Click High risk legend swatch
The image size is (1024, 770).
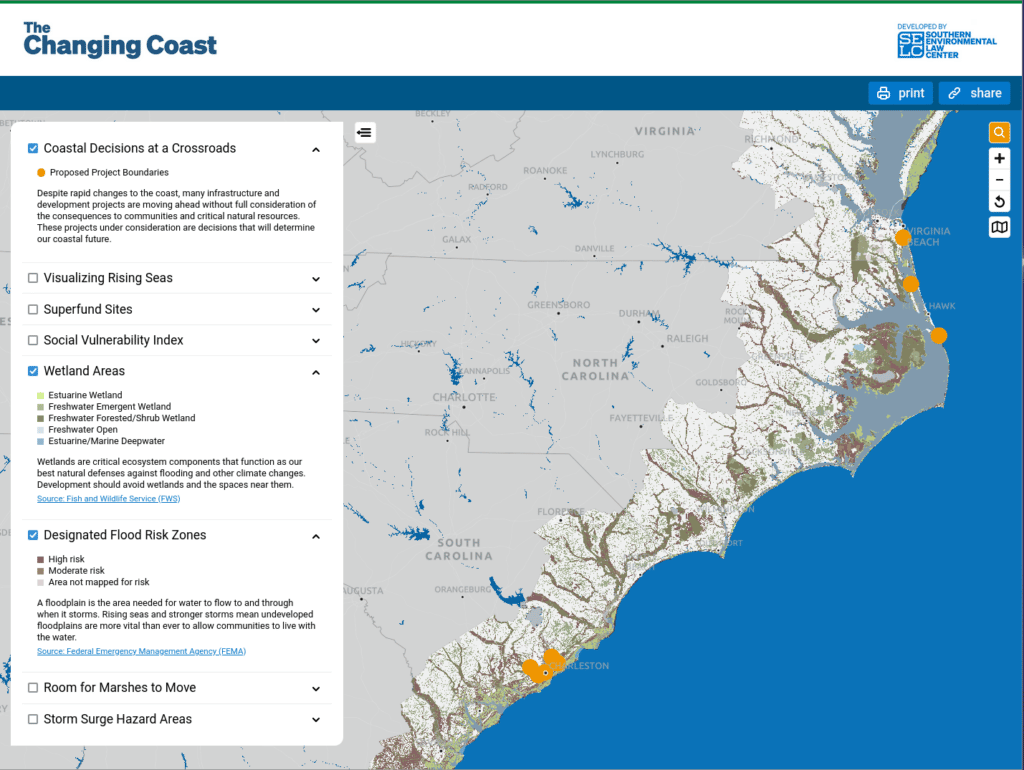40,559
